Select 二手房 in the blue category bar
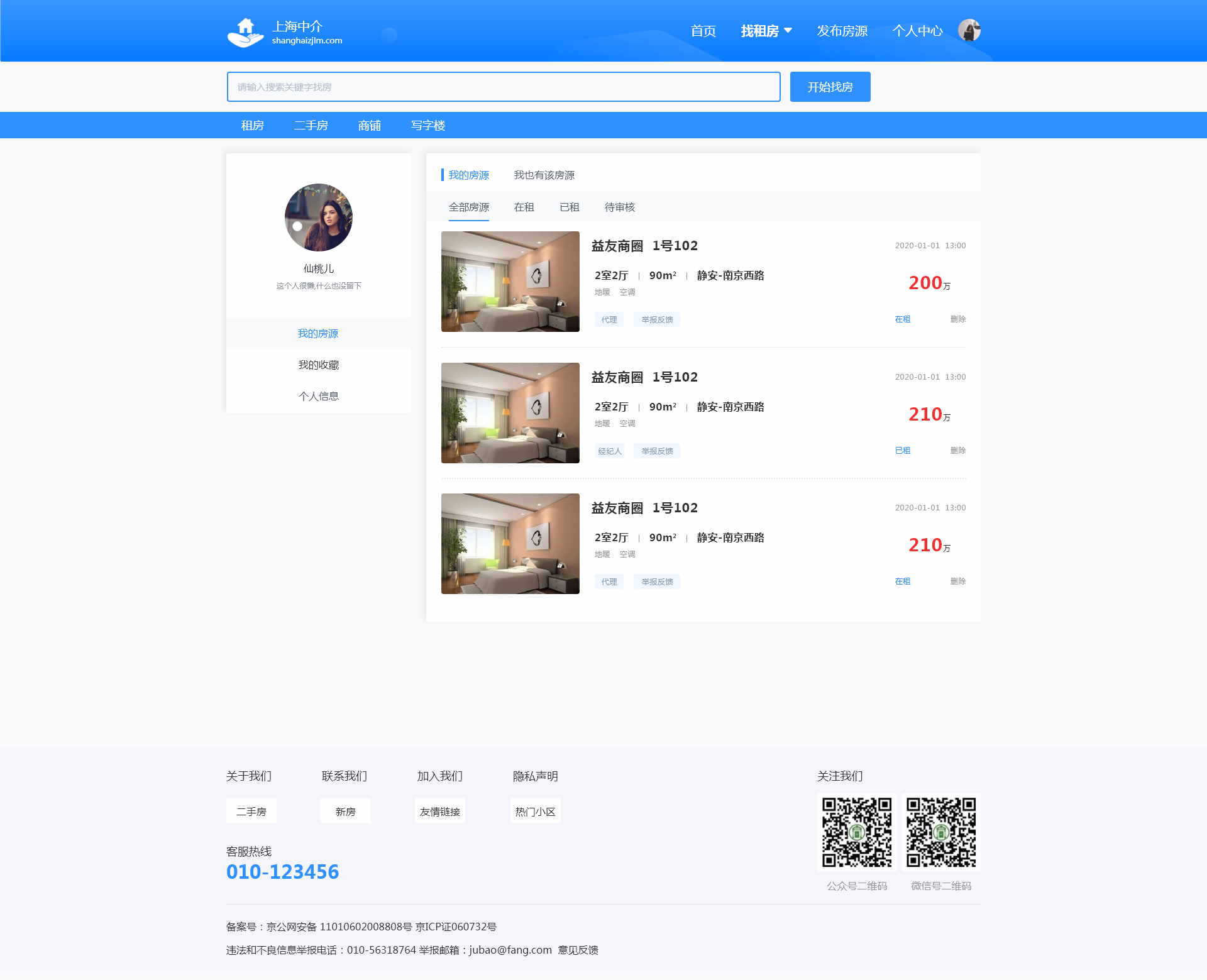Image resolution: width=1207 pixels, height=980 pixels. click(x=311, y=126)
